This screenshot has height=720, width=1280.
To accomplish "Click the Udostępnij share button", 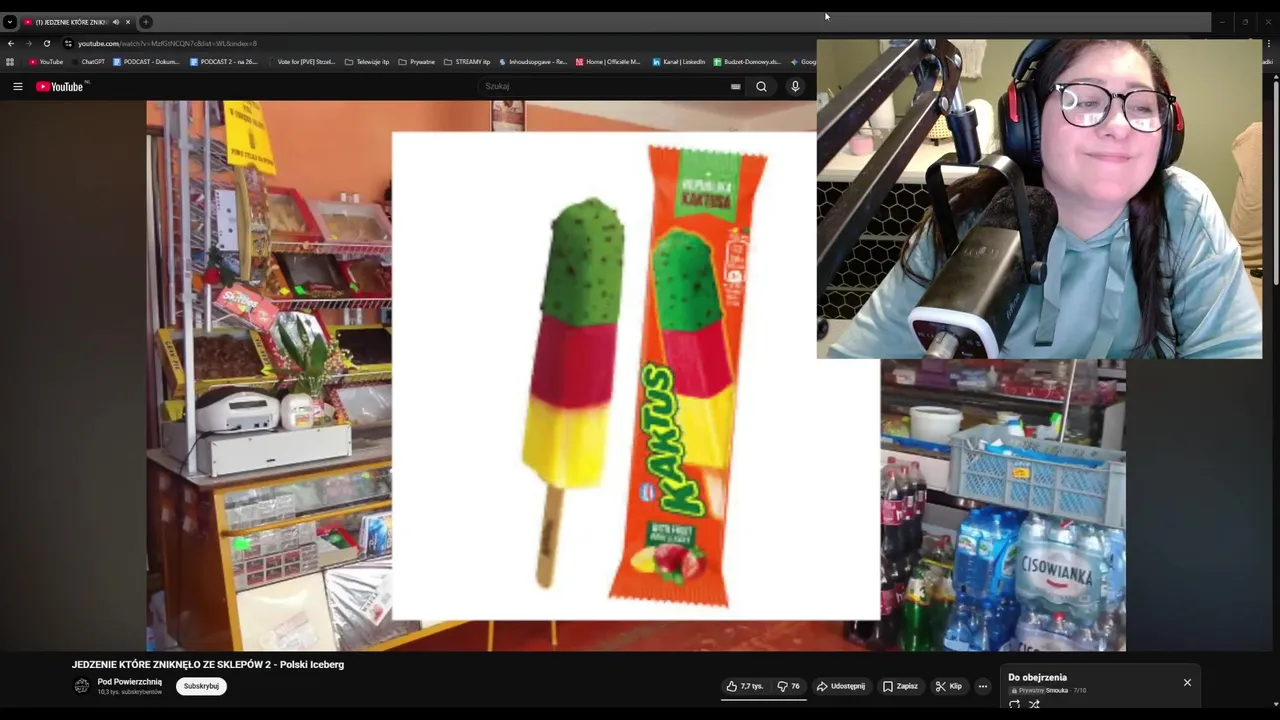I will click(841, 686).
